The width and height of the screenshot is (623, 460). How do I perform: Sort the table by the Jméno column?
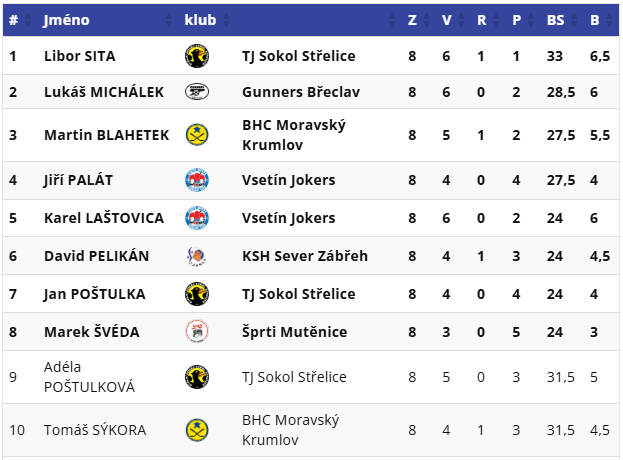(x=66, y=19)
